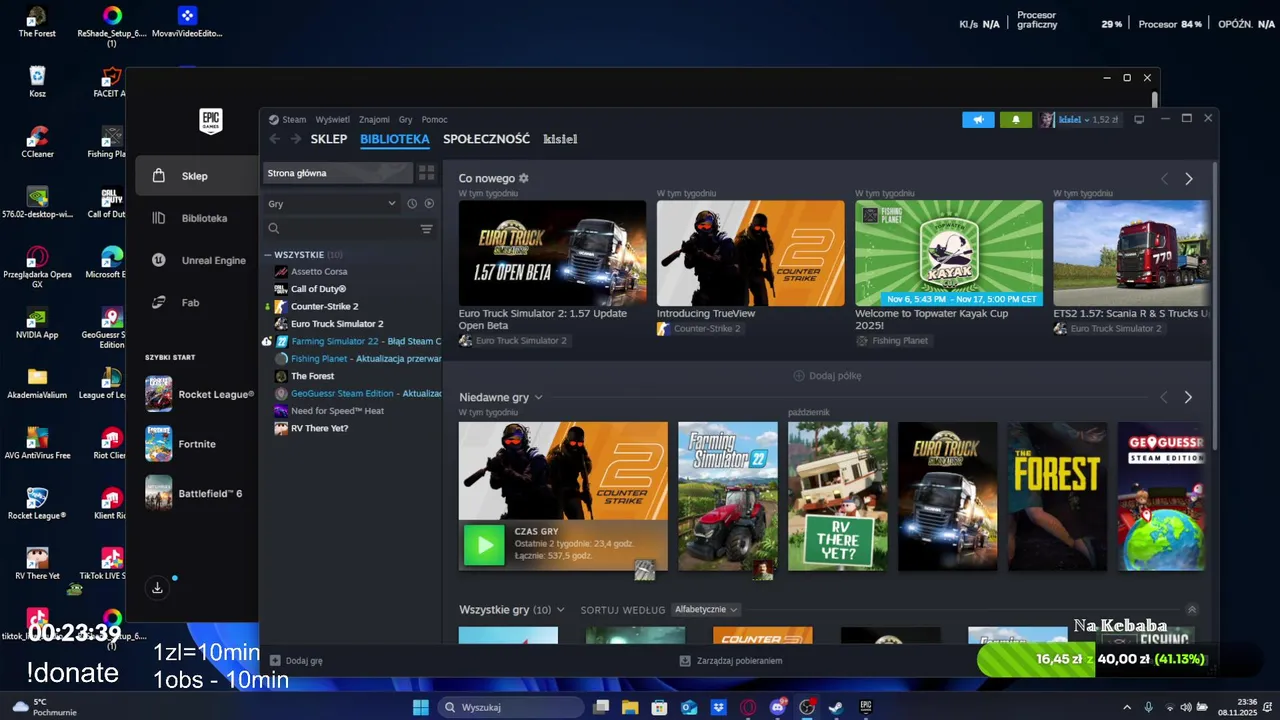Image resolution: width=1280 pixels, height=720 pixels.
Task: Open Sklep in Epic Games sidebar
Action: (197, 176)
